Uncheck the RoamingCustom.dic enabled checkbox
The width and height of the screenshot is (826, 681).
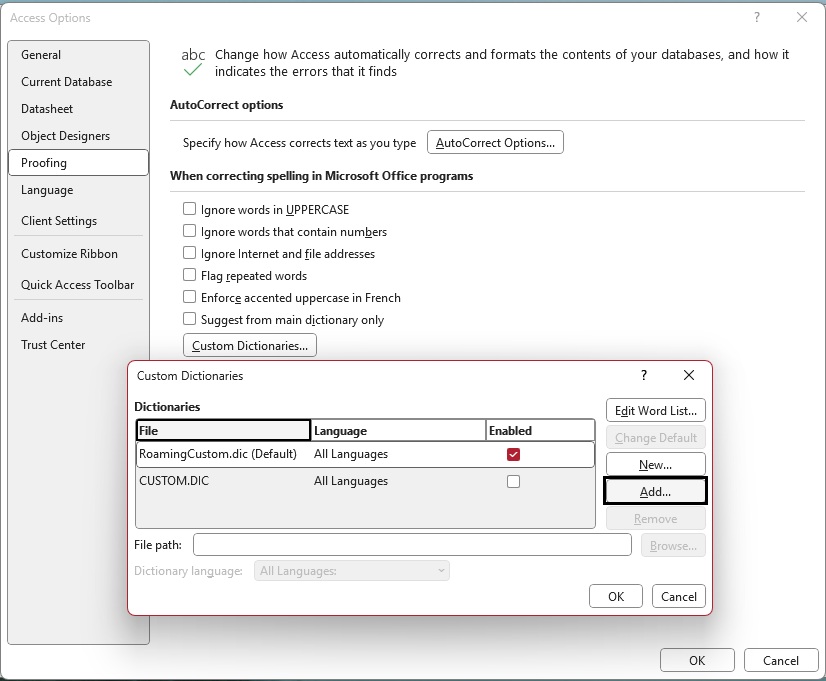pyautogui.click(x=513, y=454)
